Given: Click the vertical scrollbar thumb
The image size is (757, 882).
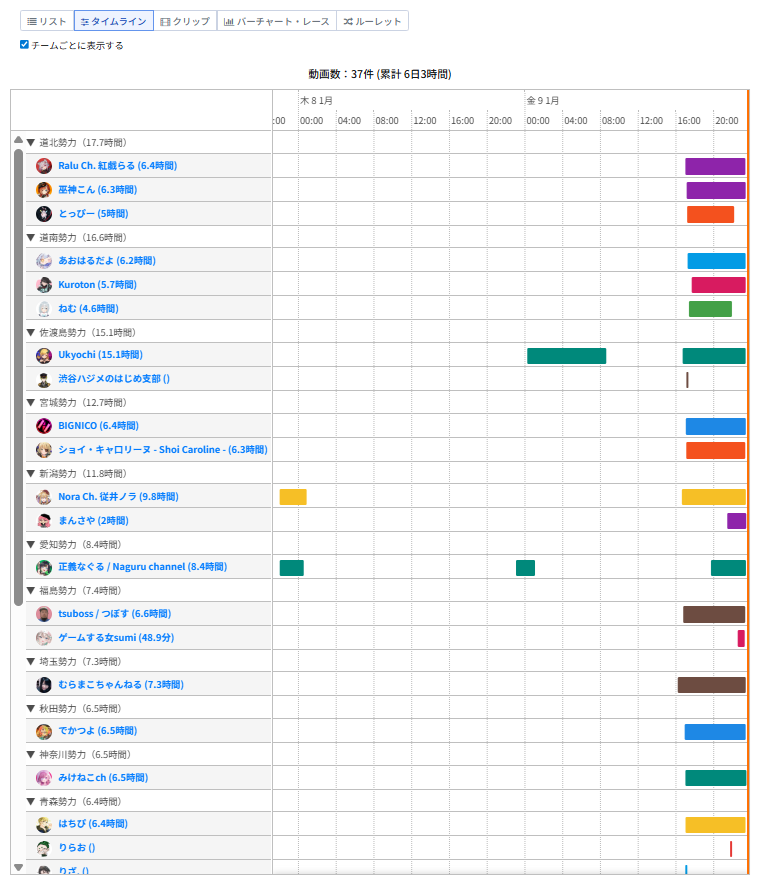Looking at the screenshot, I should (x=18, y=377).
